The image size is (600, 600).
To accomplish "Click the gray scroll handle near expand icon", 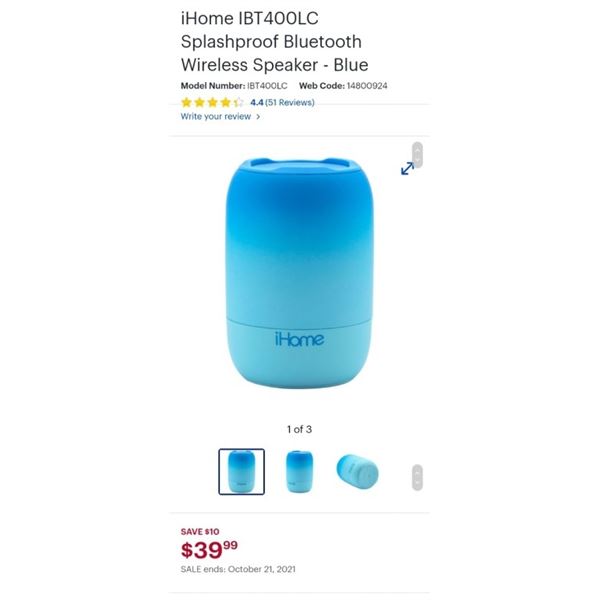I will click(417, 155).
